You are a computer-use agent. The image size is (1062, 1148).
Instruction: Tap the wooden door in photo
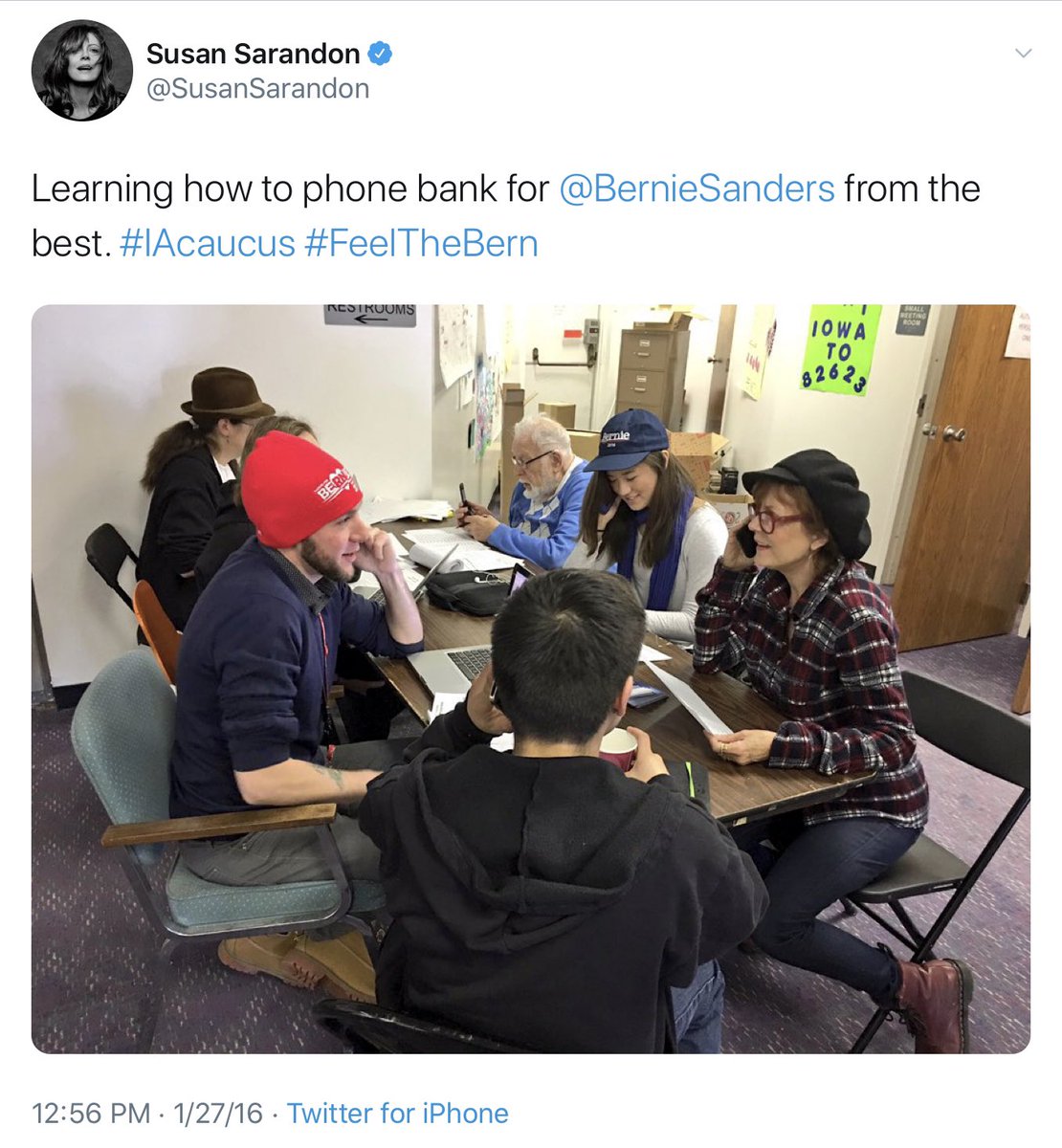point(960,476)
